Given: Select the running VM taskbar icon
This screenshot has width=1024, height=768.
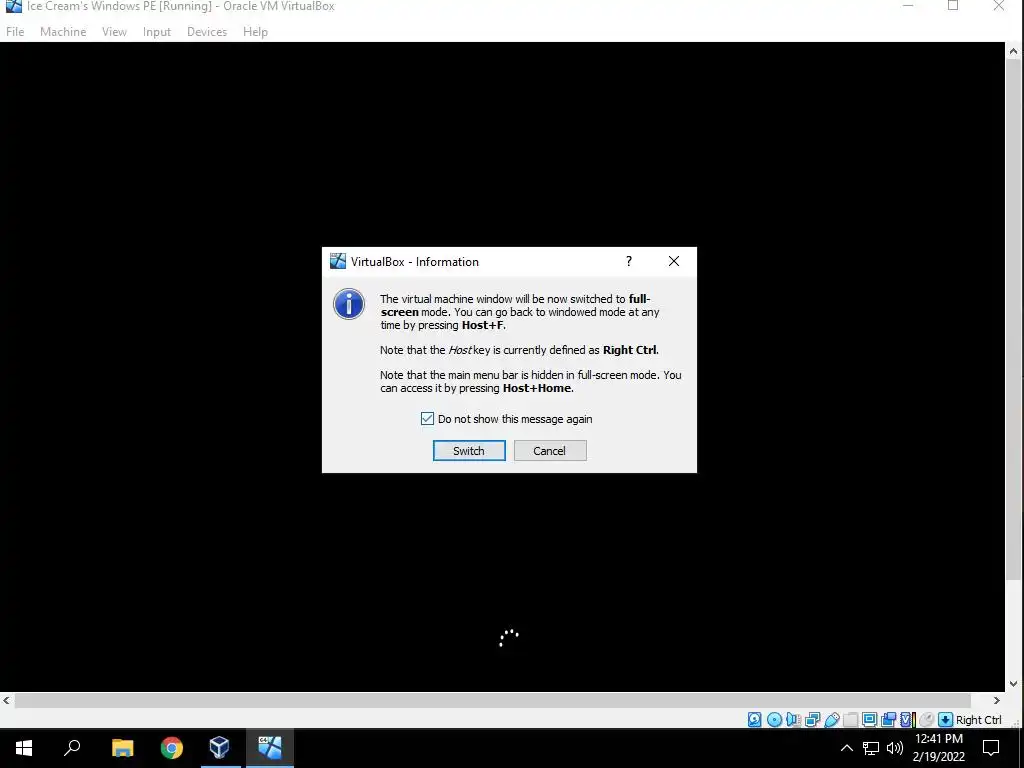Looking at the screenshot, I should (270, 748).
